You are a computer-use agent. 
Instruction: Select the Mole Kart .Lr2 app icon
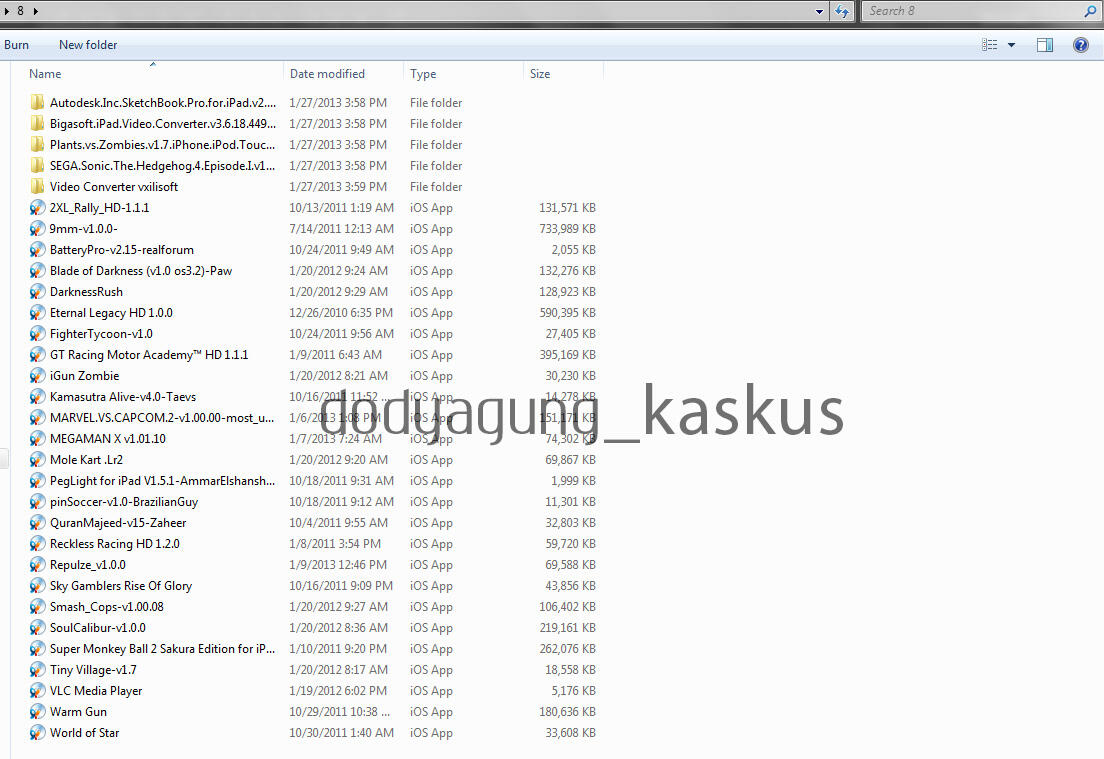pyautogui.click(x=37, y=460)
